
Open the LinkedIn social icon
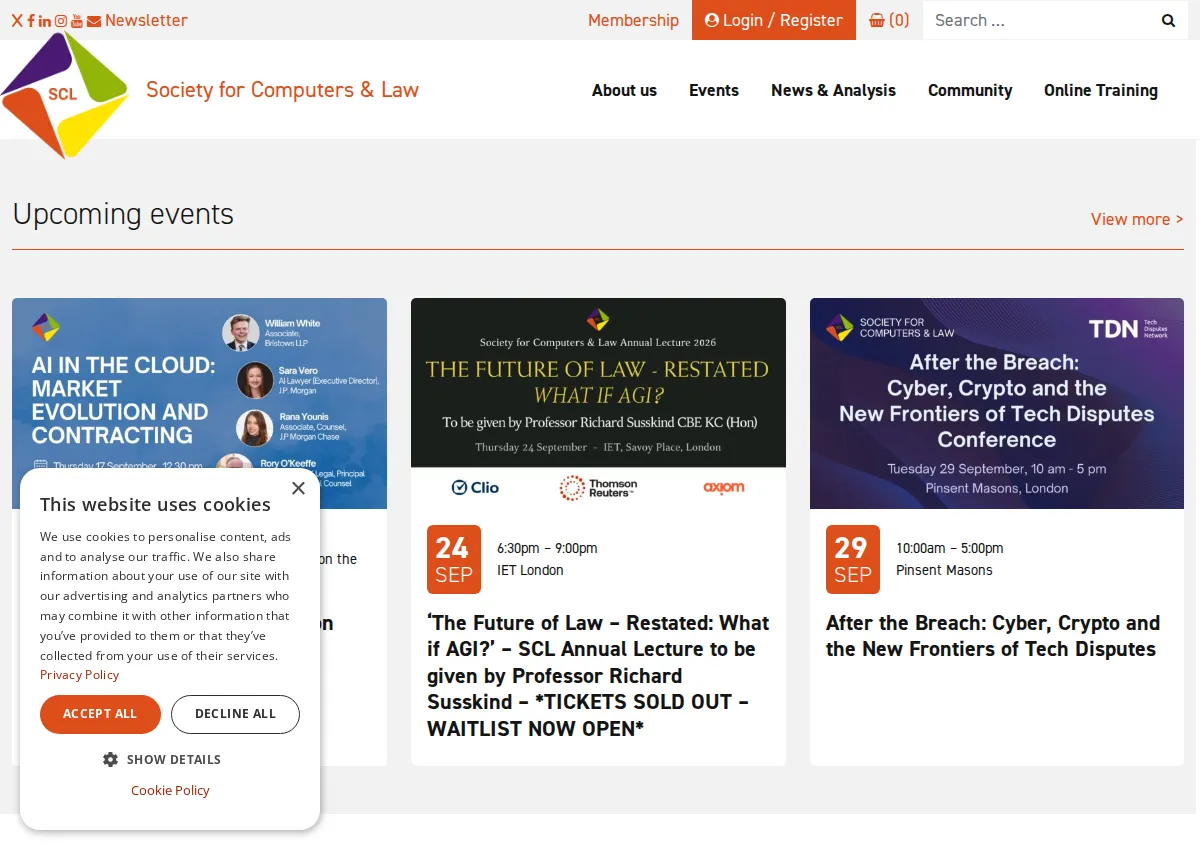[x=45, y=20]
